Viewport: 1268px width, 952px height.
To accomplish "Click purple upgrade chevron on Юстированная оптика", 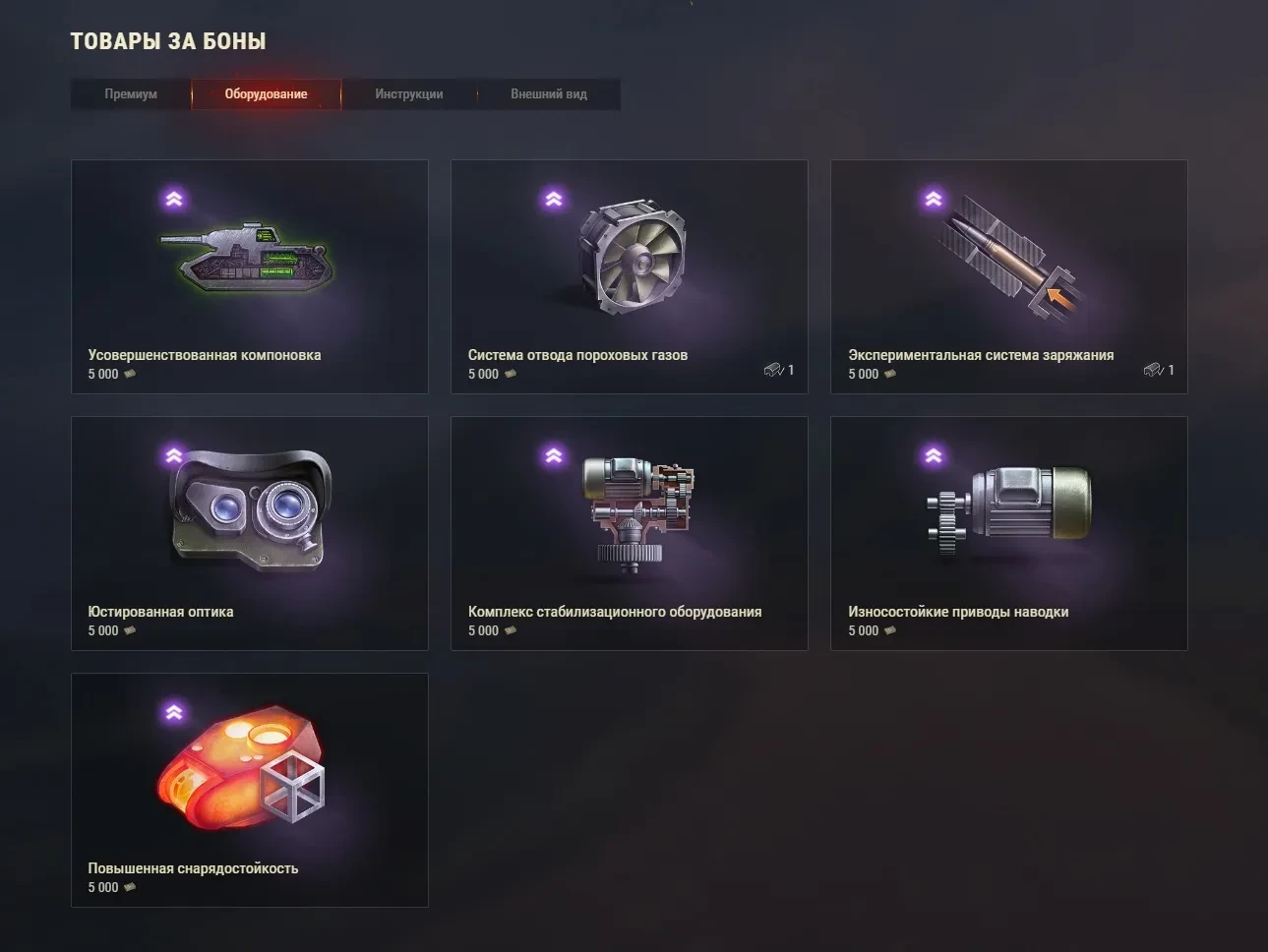I will (x=174, y=455).
